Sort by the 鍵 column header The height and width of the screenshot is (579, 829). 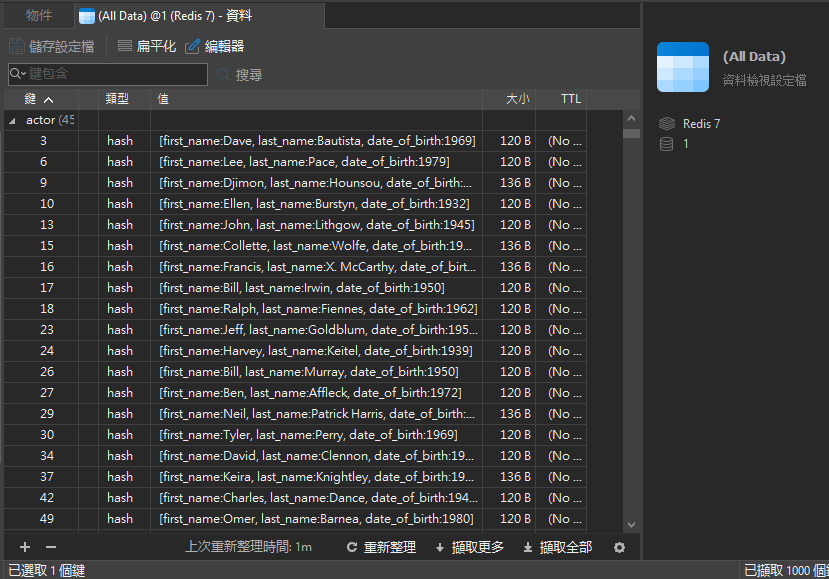click(38, 99)
